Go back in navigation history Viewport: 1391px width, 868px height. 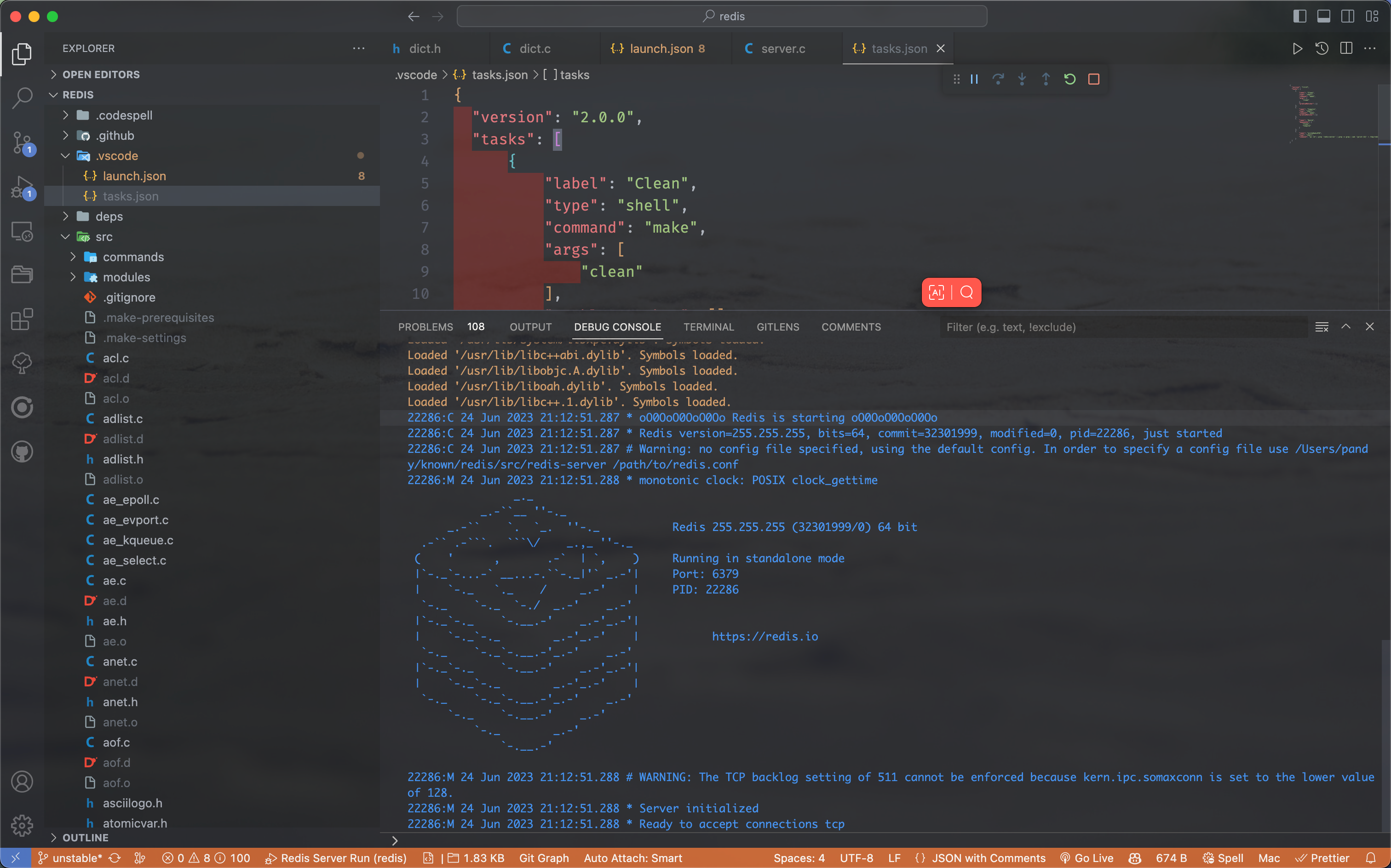(x=414, y=17)
